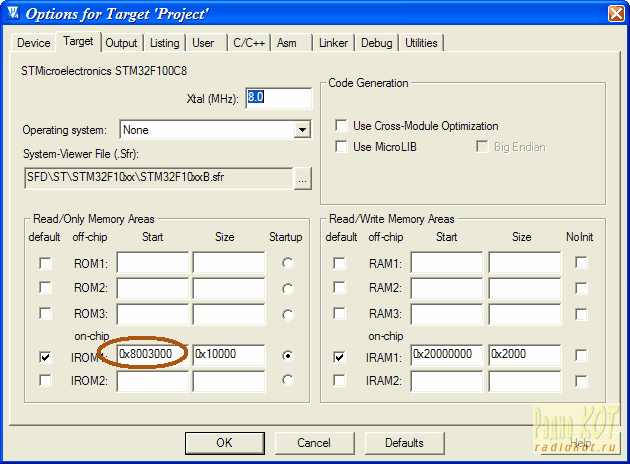
Task: Open the C/C++ tab
Action: [x=250, y=43]
